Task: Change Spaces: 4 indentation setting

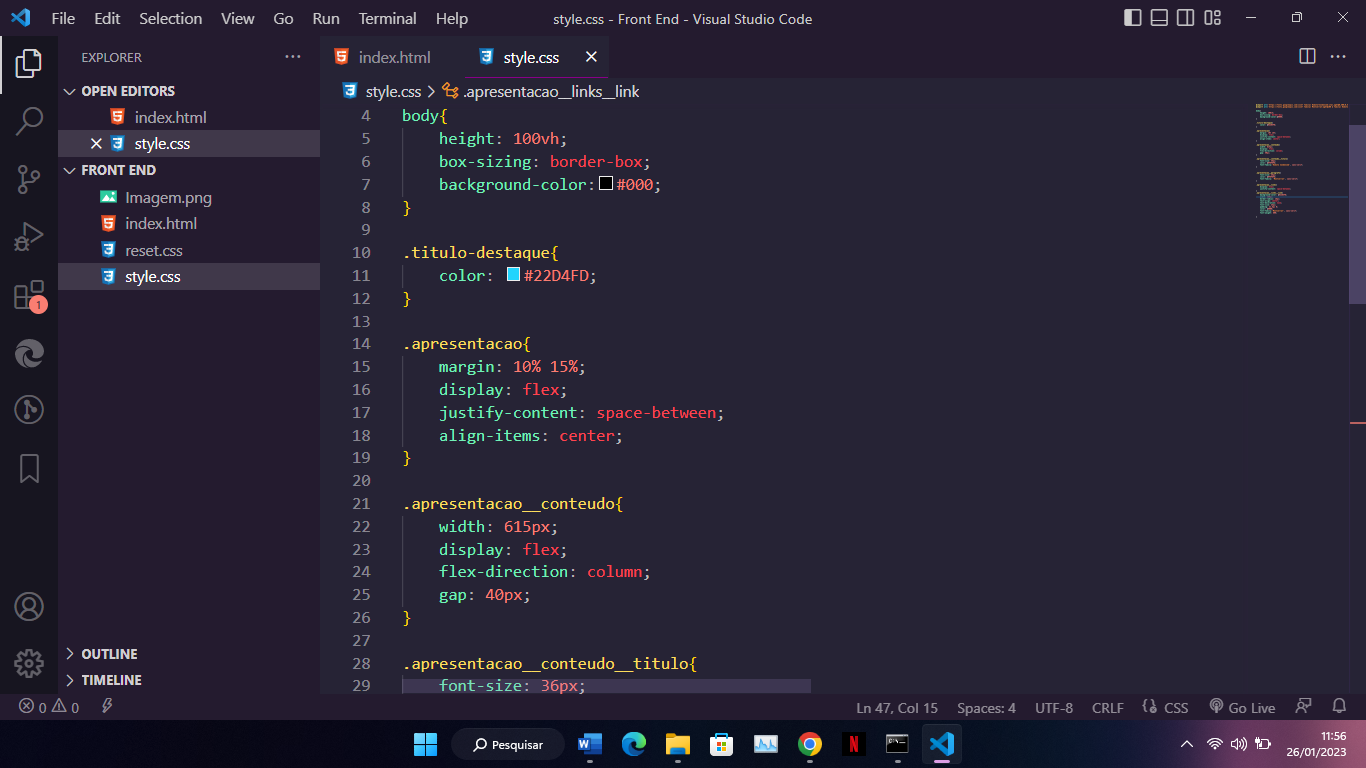Action: (x=986, y=707)
